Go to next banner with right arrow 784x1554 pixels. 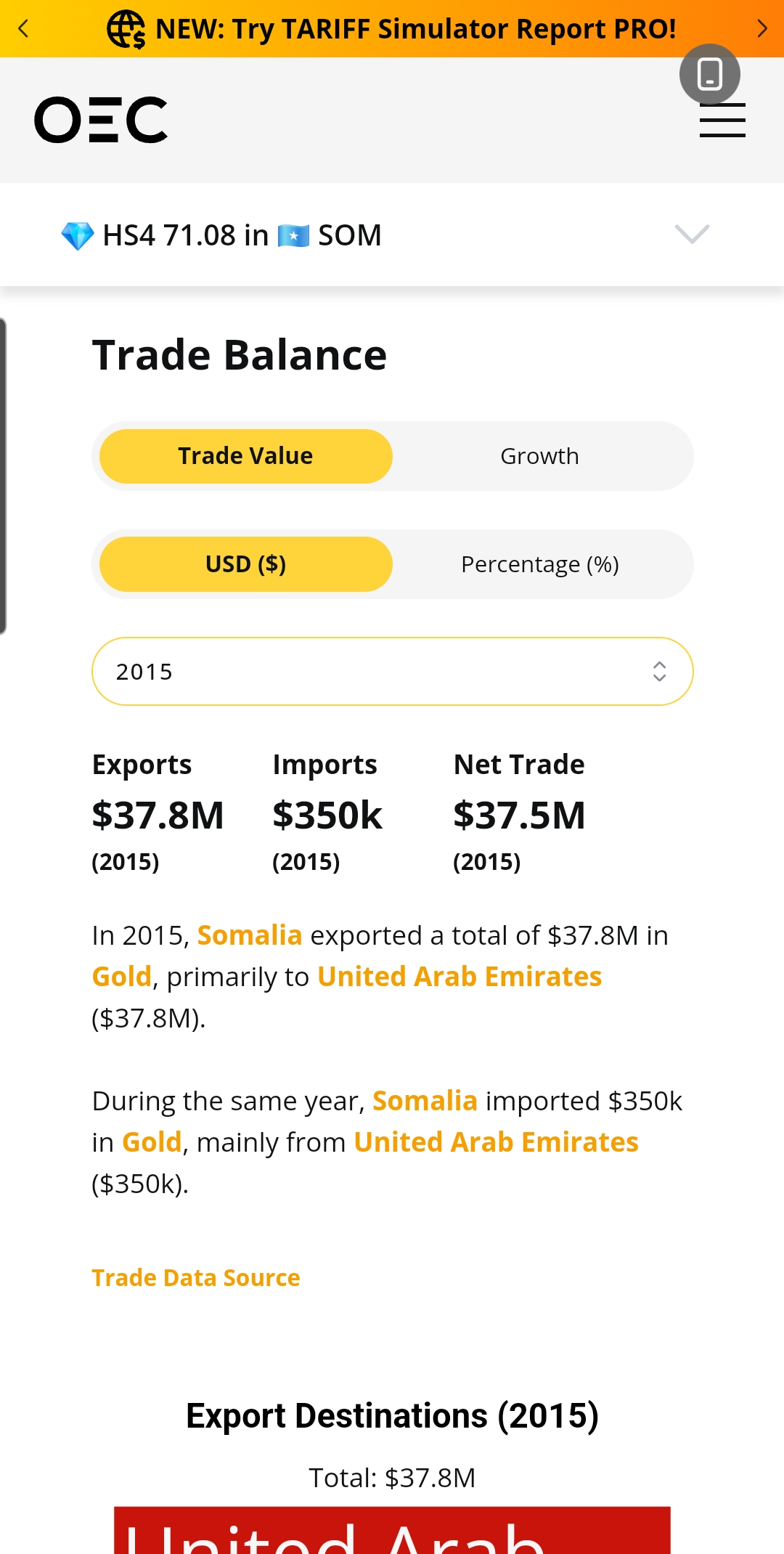click(x=761, y=28)
